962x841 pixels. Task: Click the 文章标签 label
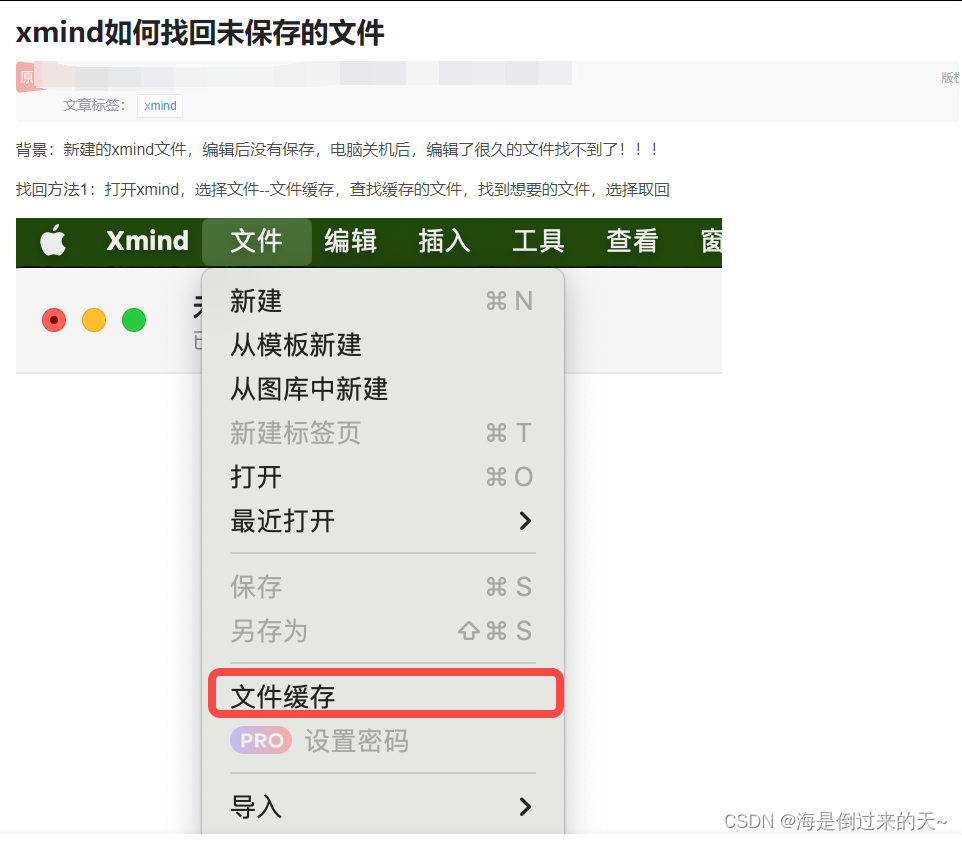94,106
